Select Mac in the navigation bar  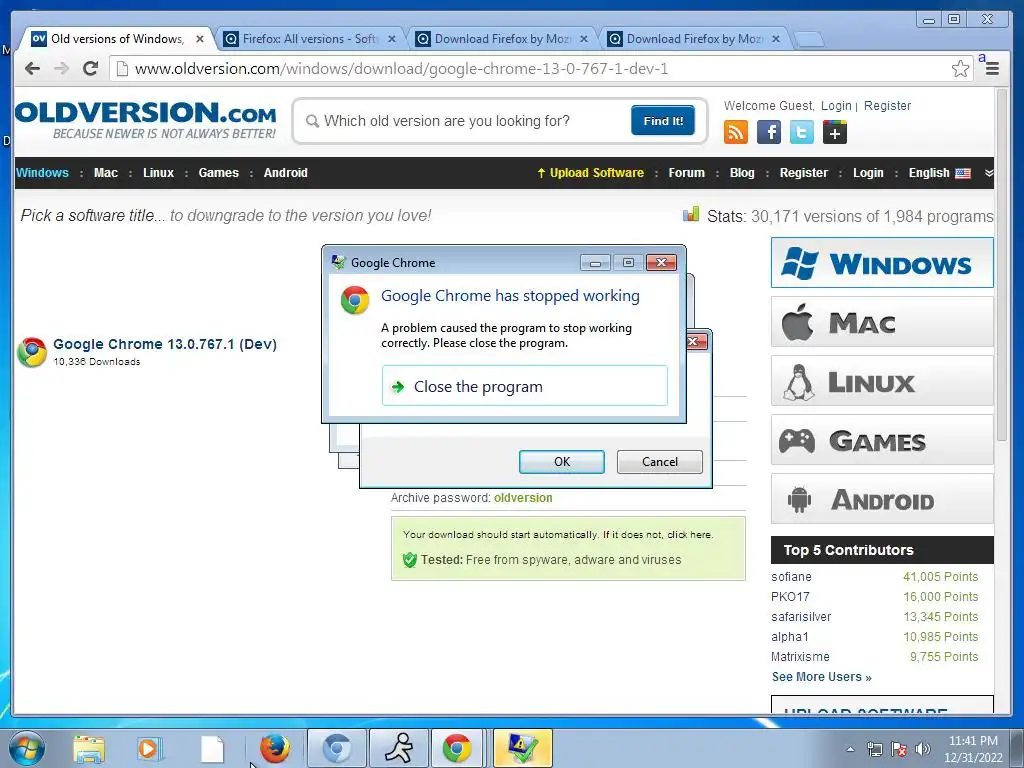click(106, 173)
